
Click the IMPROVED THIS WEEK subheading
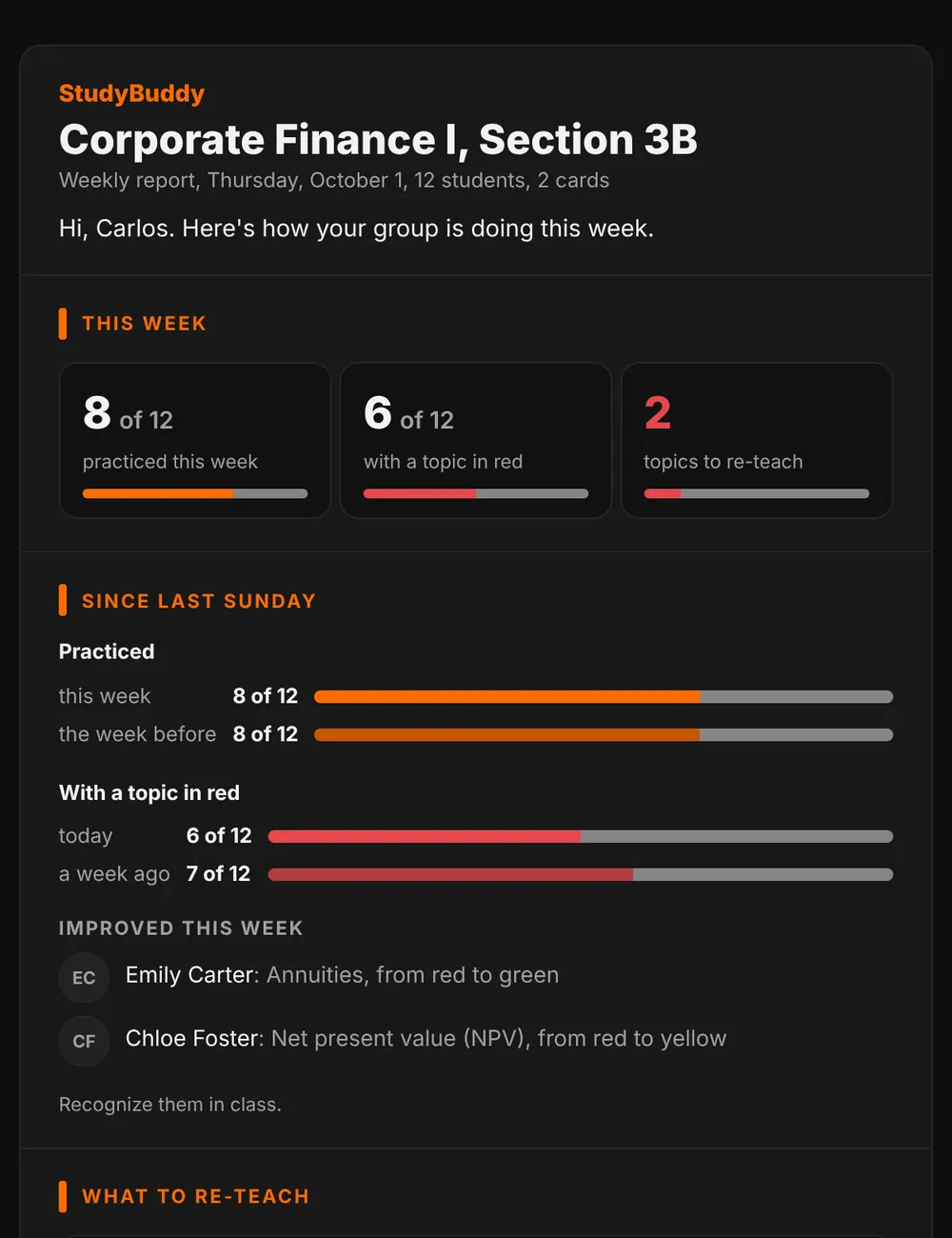pos(181,928)
